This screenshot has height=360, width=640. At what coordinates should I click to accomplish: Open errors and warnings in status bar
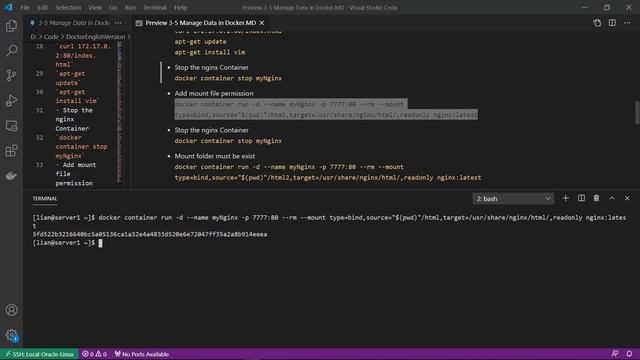coord(94,354)
